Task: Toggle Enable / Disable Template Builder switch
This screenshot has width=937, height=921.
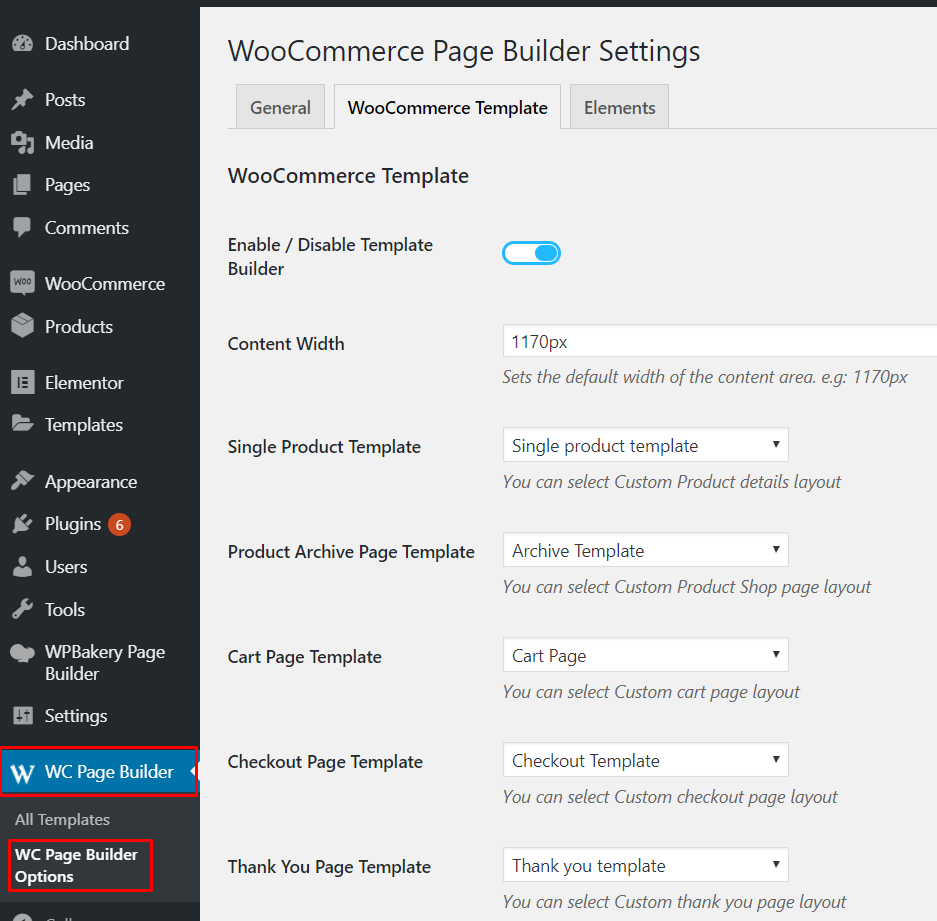Action: coord(531,254)
